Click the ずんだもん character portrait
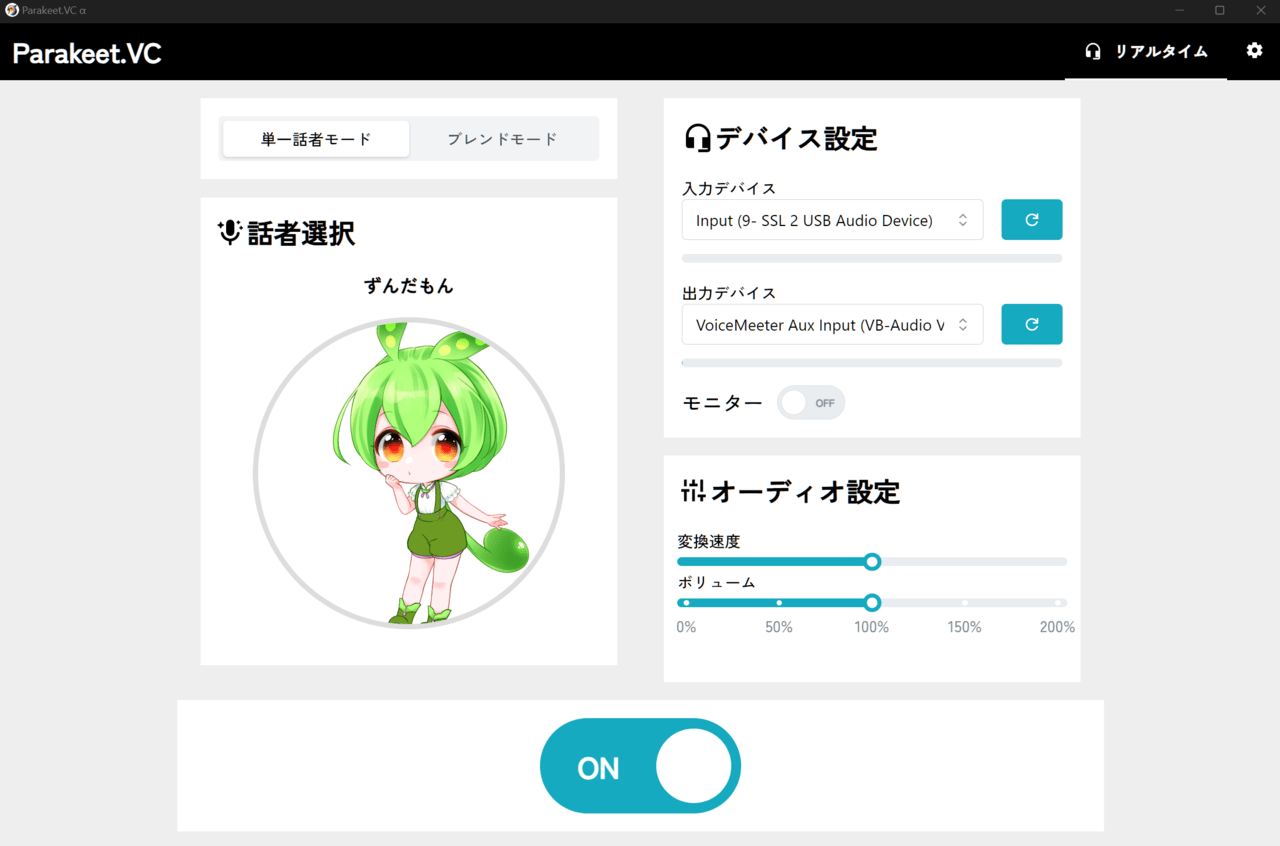Viewport: 1280px width, 846px height. (409, 473)
